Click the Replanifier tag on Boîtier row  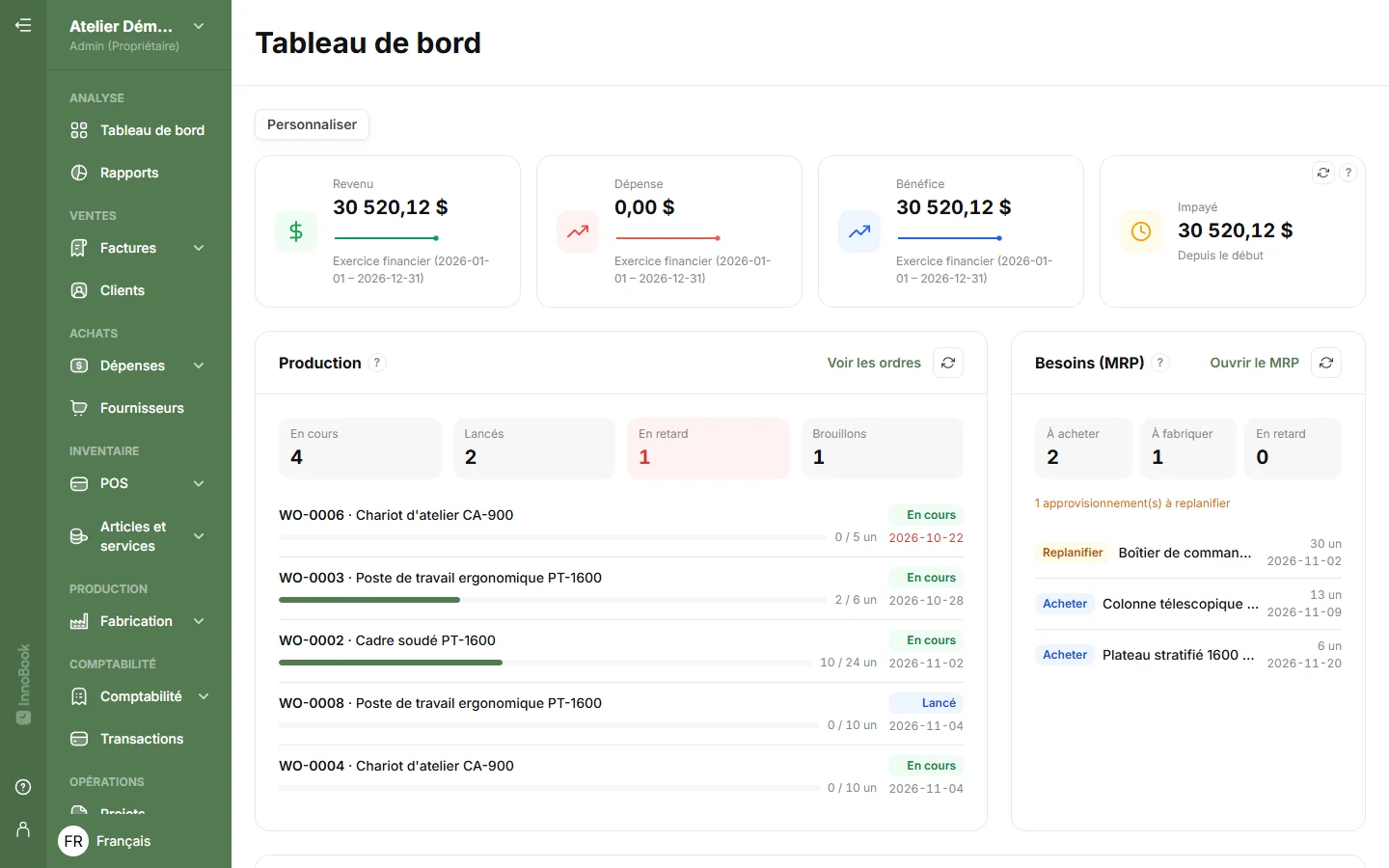coord(1073,553)
